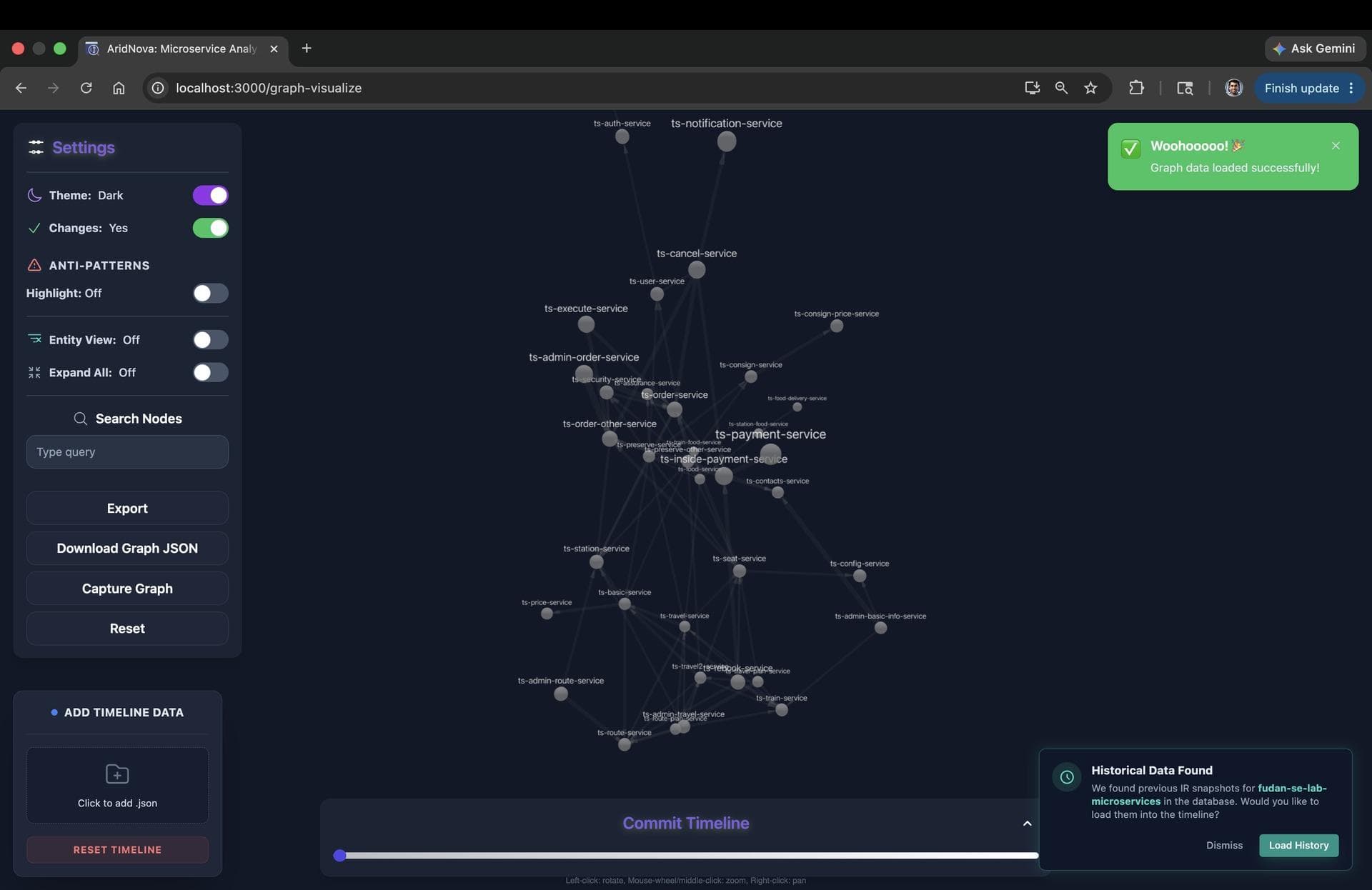The image size is (1372, 890).
Task: Click the Expand All arrows icon
Action: pyautogui.click(x=34, y=372)
